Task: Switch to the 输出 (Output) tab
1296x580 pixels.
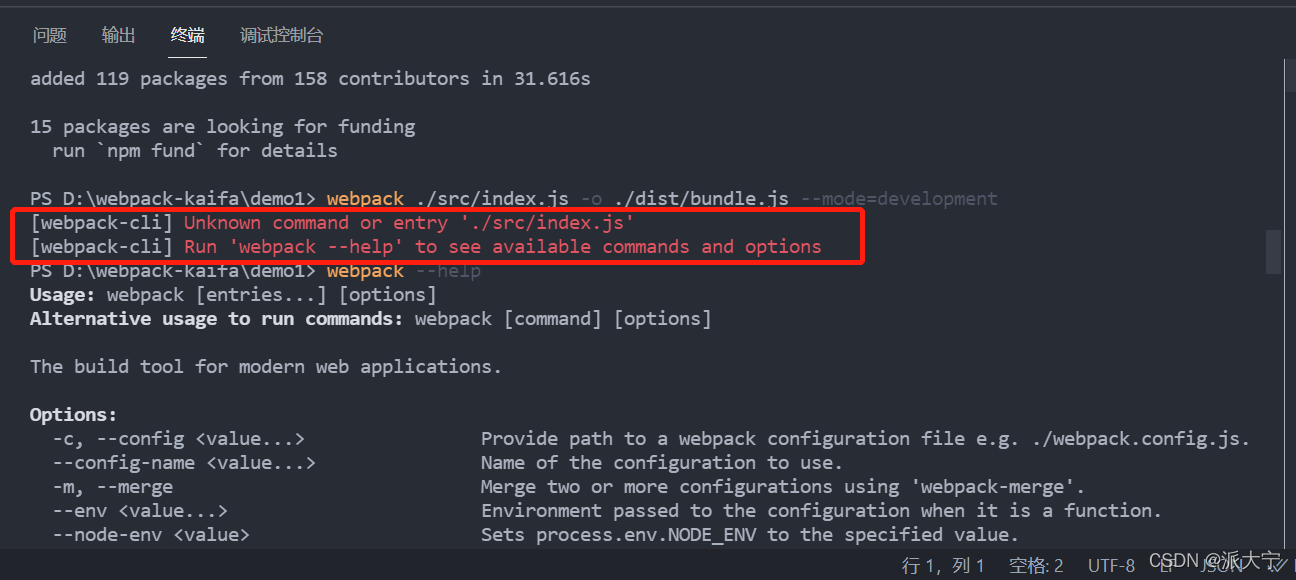Action: tap(118, 35)
